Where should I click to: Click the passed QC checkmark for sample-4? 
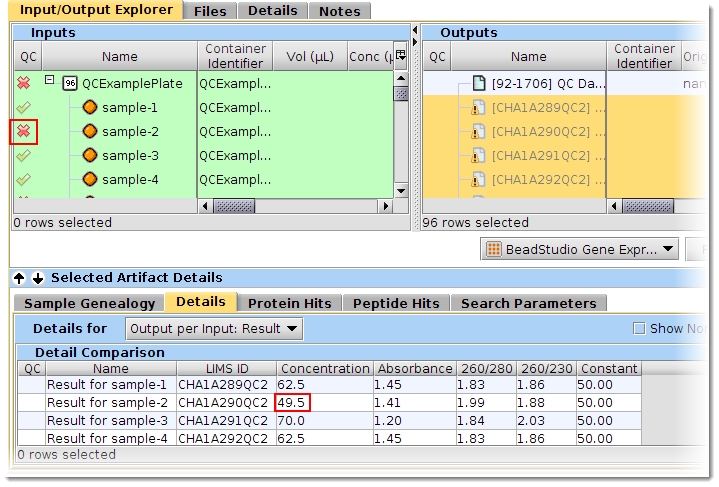[x=23, y=179]
